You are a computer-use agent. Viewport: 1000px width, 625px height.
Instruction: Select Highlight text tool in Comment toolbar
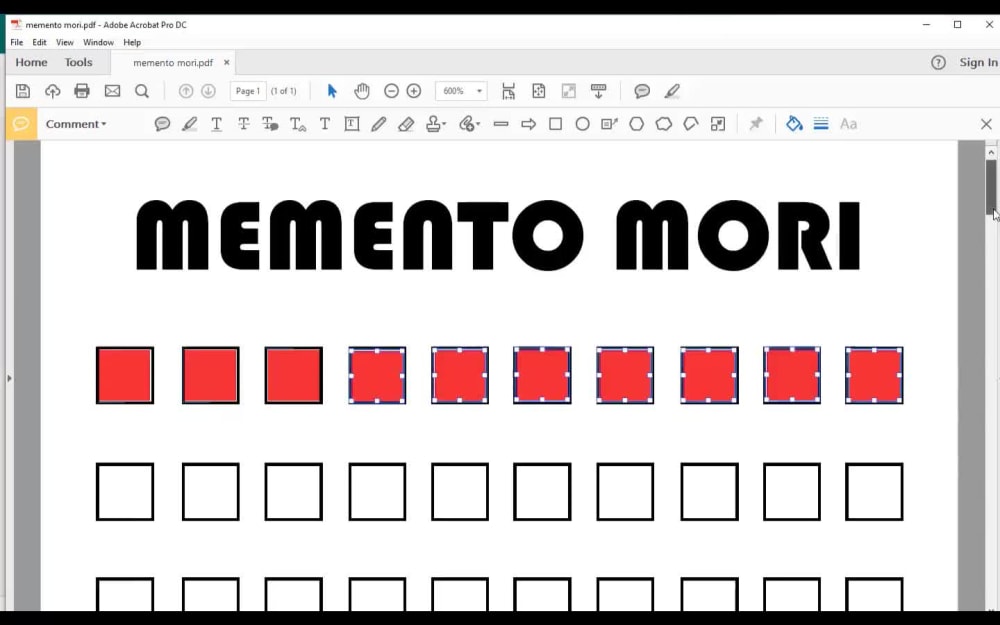[x=189, y=124]
